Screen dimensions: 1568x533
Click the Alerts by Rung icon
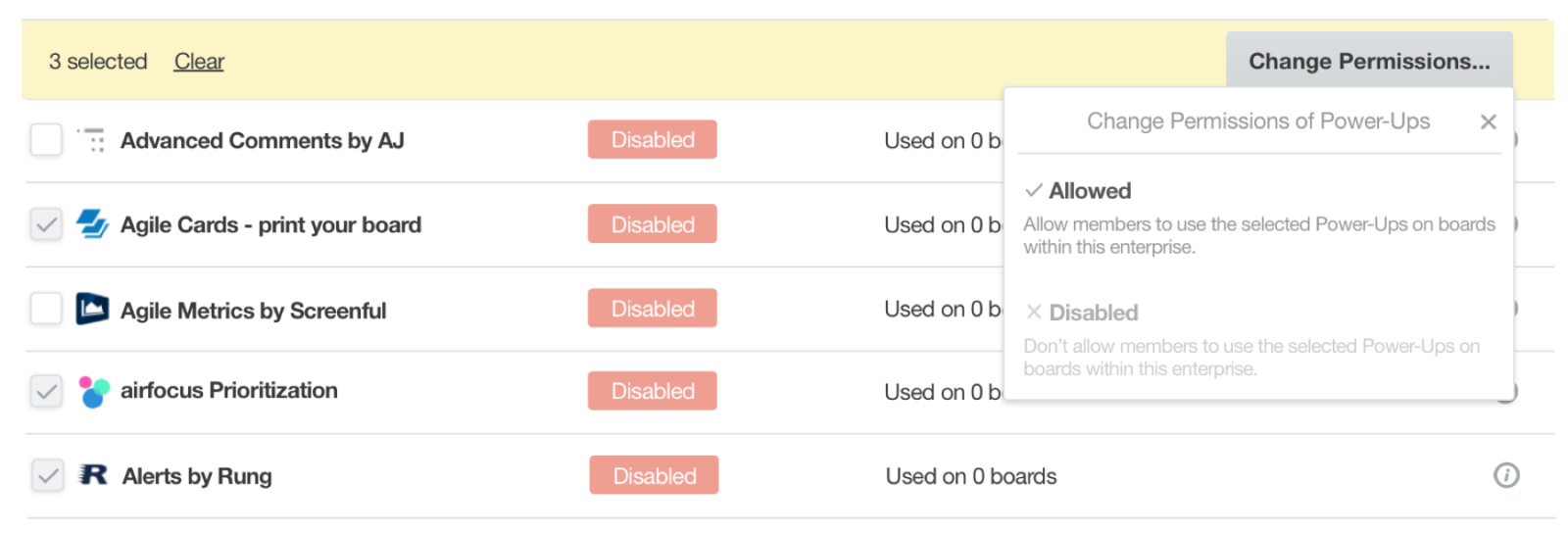(x=93, y=475)
